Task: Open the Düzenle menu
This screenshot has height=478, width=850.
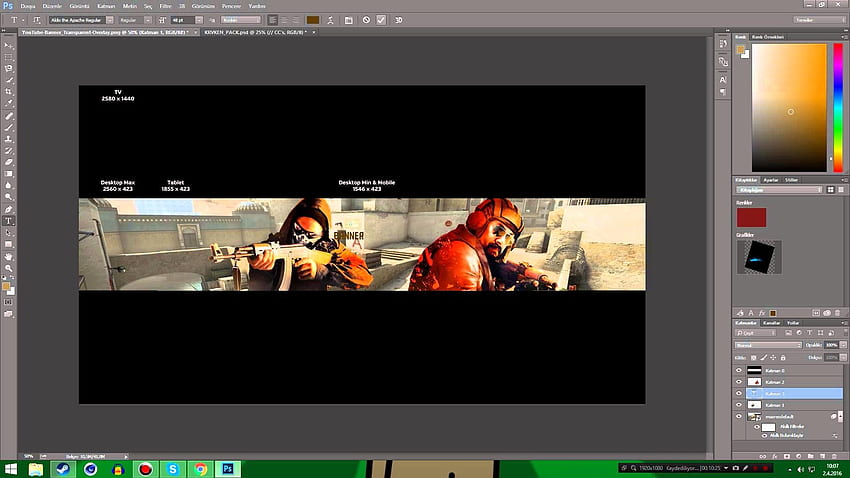Action: 52,6
